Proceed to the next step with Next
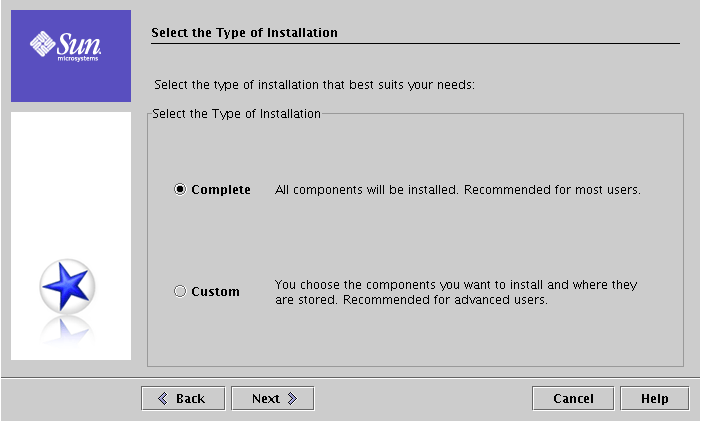This screenshot has height=421, width=701. [273, 398]
